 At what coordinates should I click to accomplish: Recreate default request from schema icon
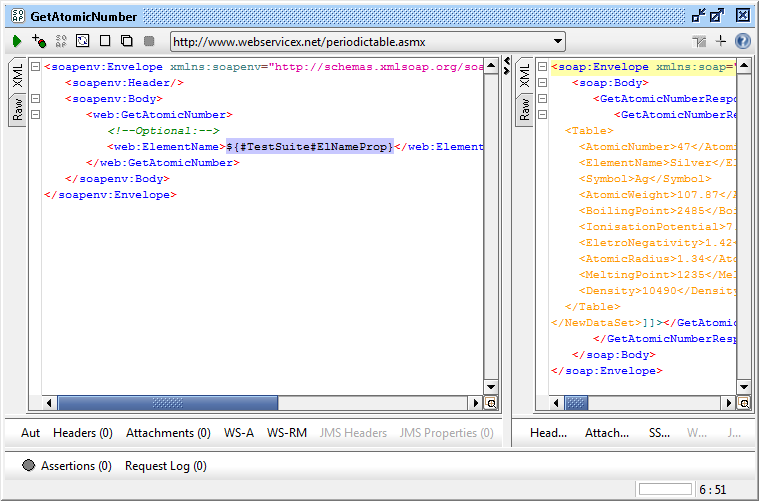pos(83,41)
